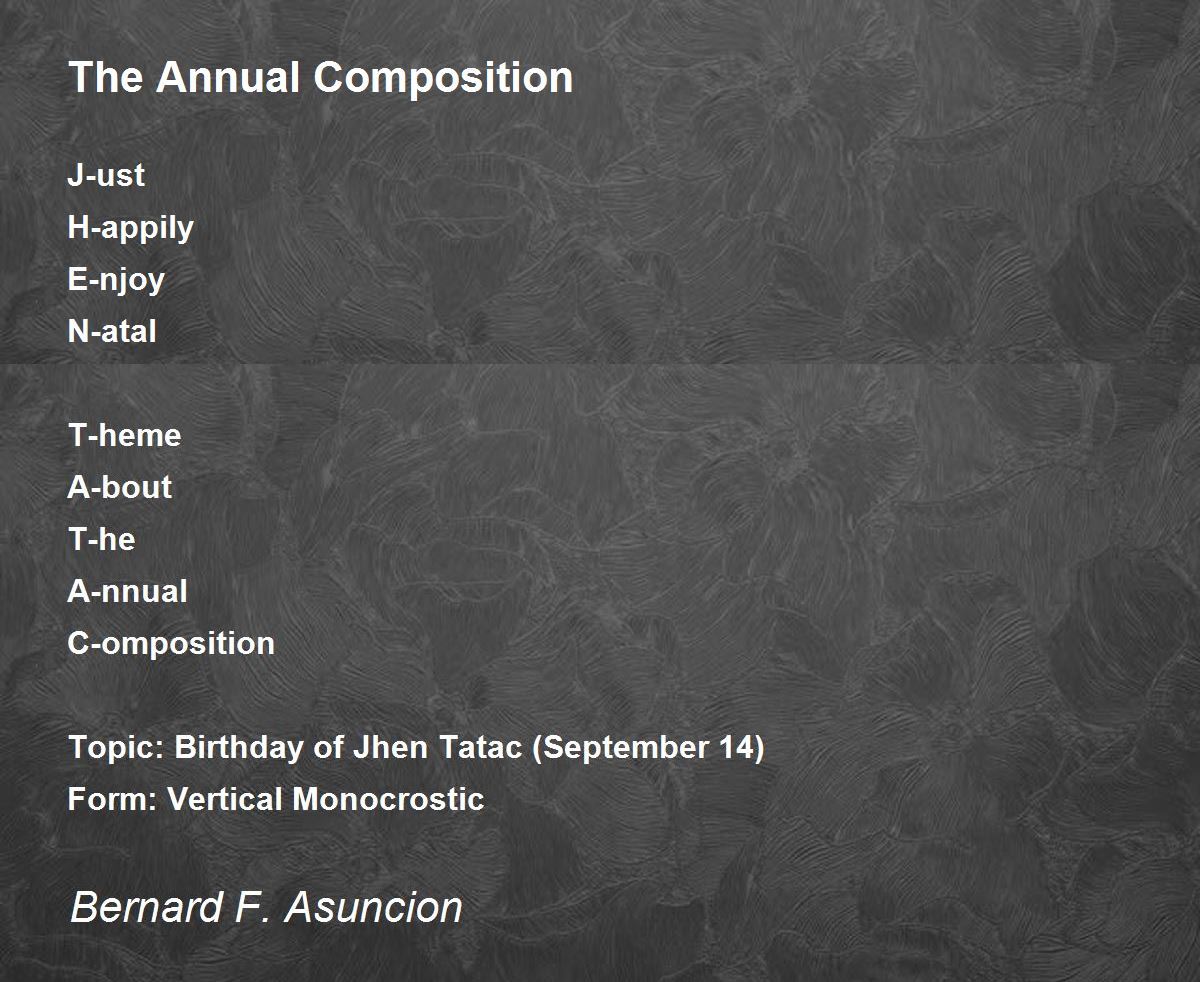
Task: Click the line T-he
Action: (x=102, y=539)
